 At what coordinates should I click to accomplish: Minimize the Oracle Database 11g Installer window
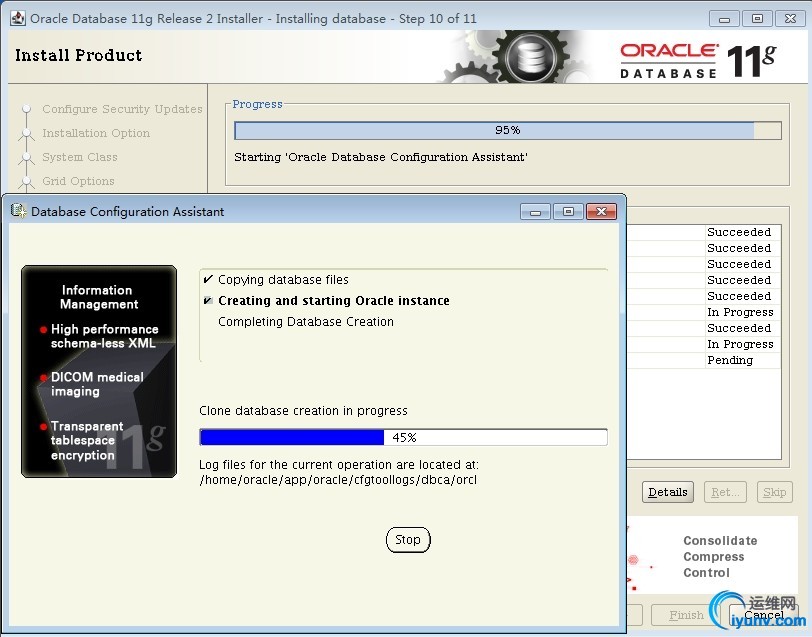(724, 19)
